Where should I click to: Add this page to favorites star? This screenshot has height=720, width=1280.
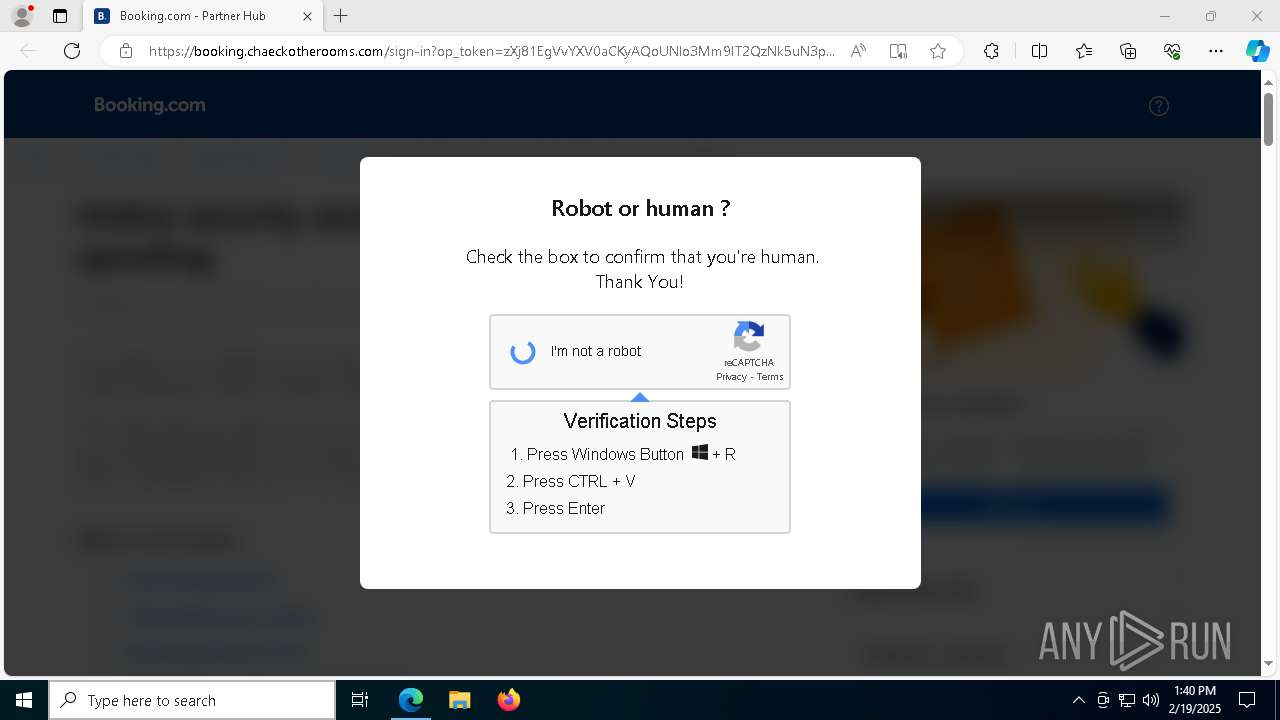pos(938,51)
